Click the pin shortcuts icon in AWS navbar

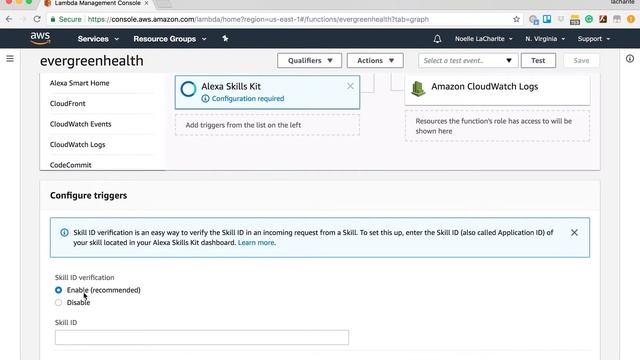[x=225, y=38]
